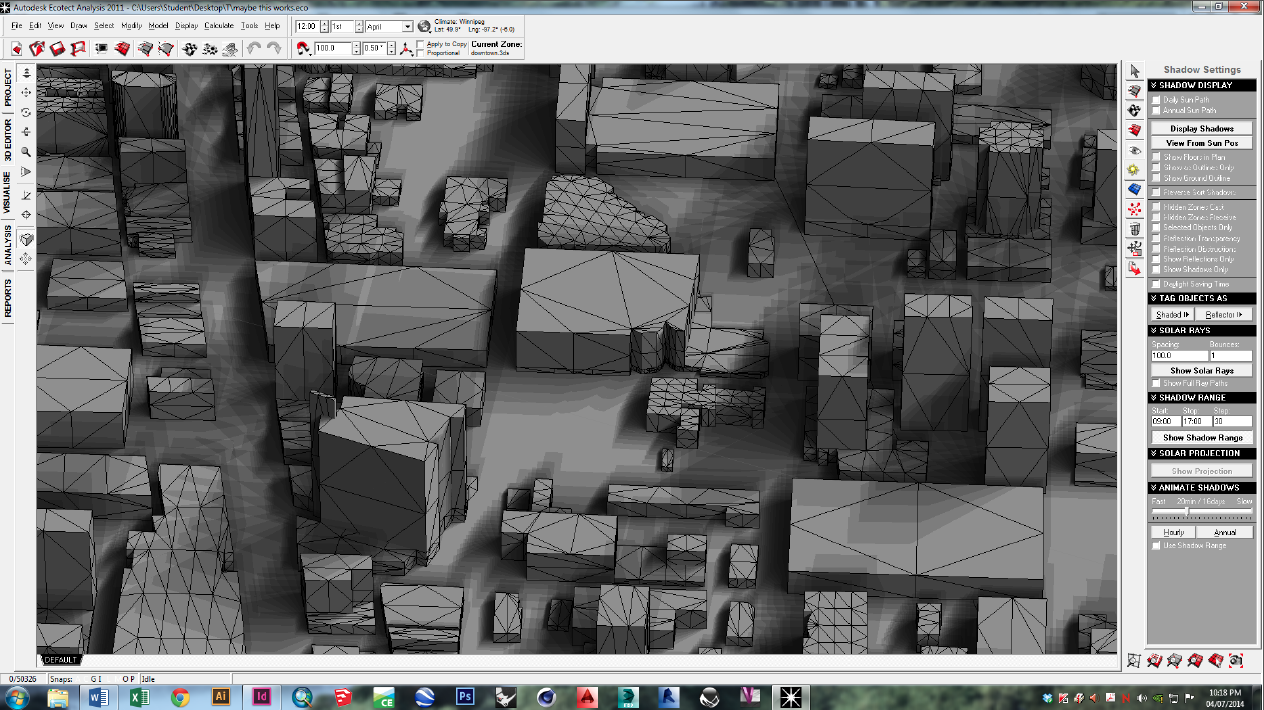Switch to the VISUALISE side tab
Image resolution: width=1264 pixels, height=710 pixels.
pyautogui.click(x=8, y=192)
